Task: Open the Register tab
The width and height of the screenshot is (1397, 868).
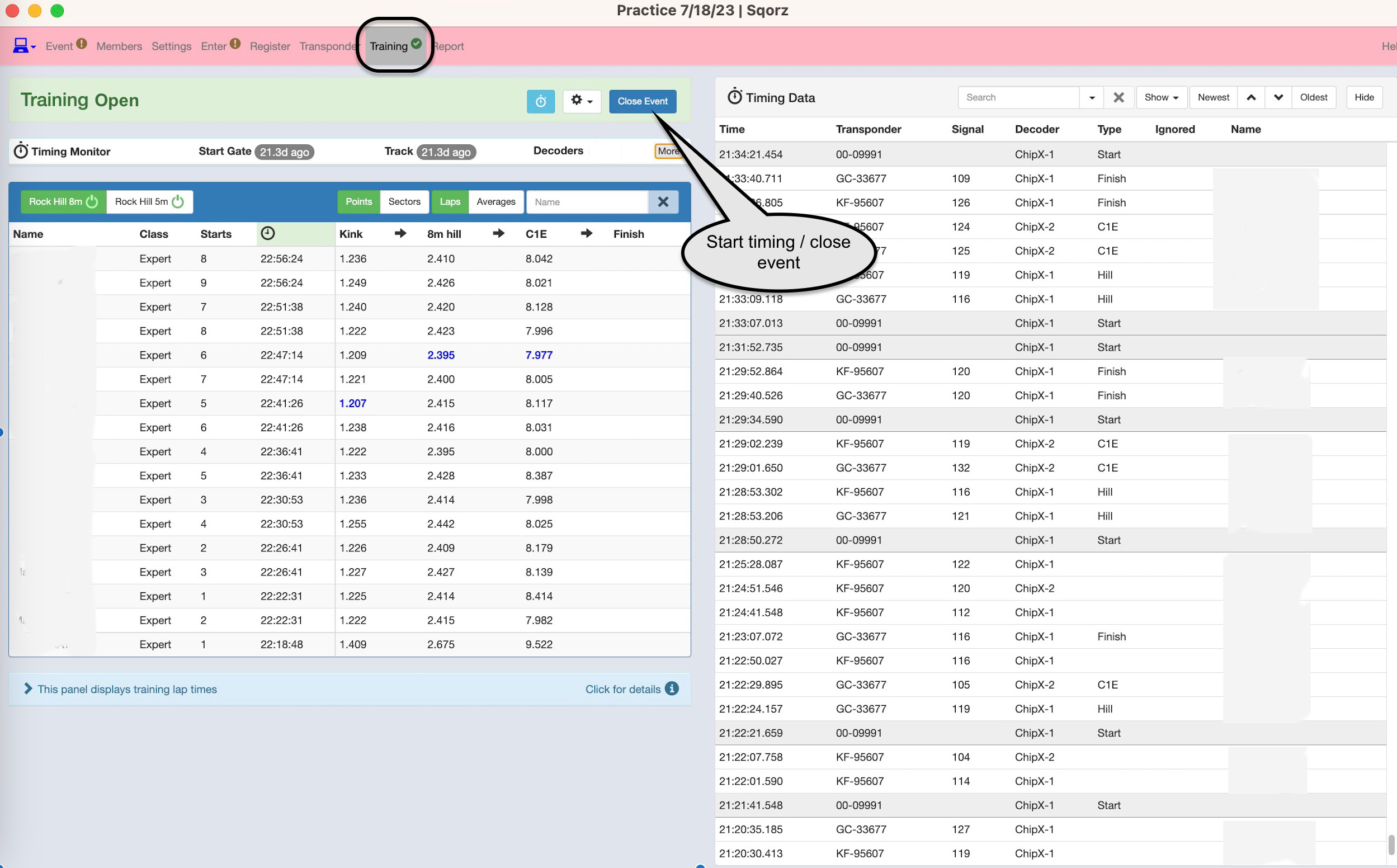Action: (x=270, y=46)
